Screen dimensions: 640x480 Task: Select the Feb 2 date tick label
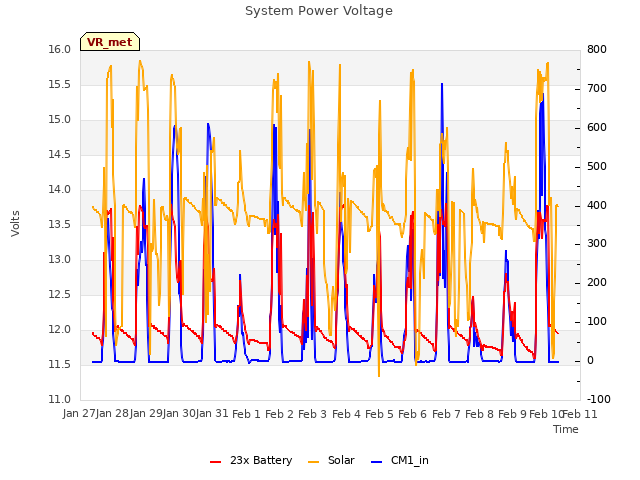[279, 414]
